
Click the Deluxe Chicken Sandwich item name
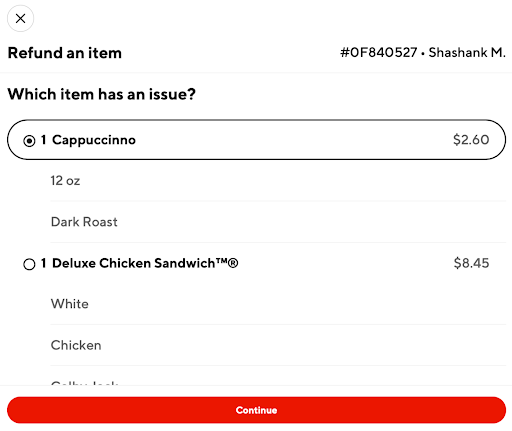pyautogui.click(x=134, y=263)
